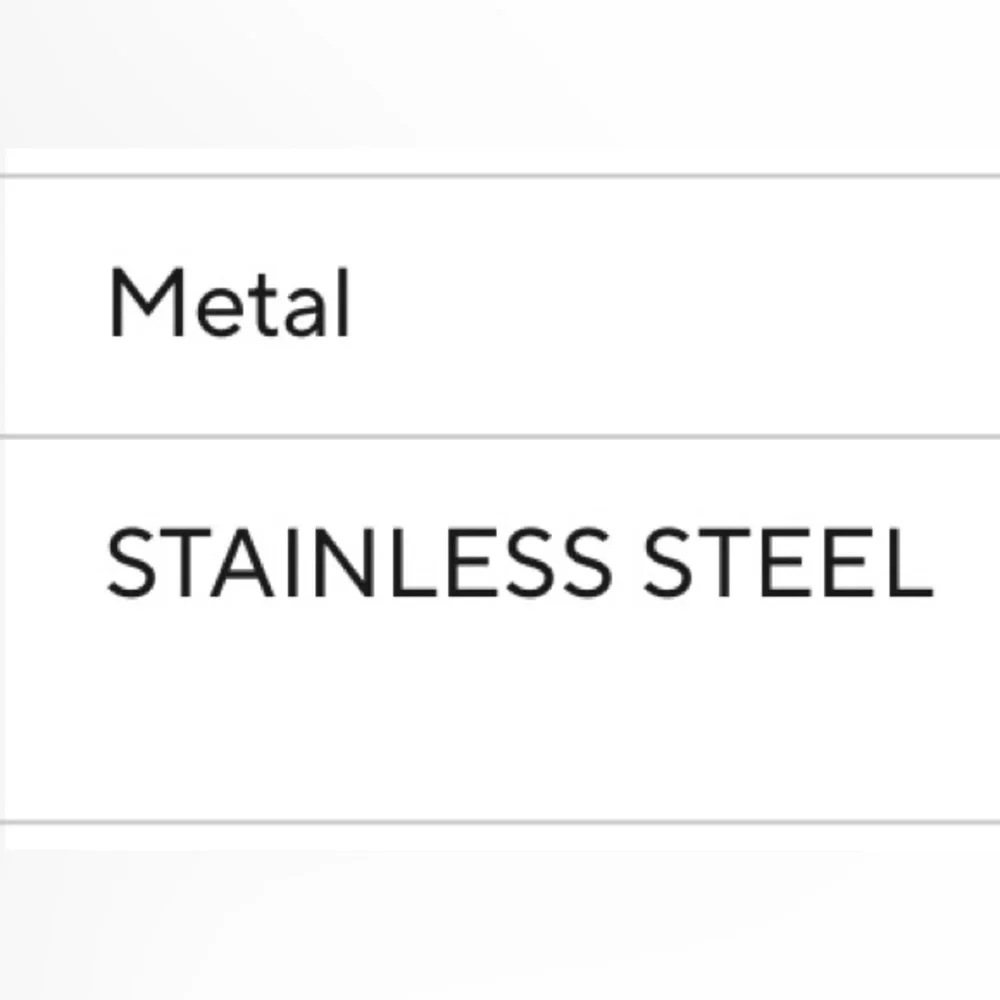This screenshot has width=1000, height=1000.
Task: Click the bottom border line of the table
Action: (500, 822)
